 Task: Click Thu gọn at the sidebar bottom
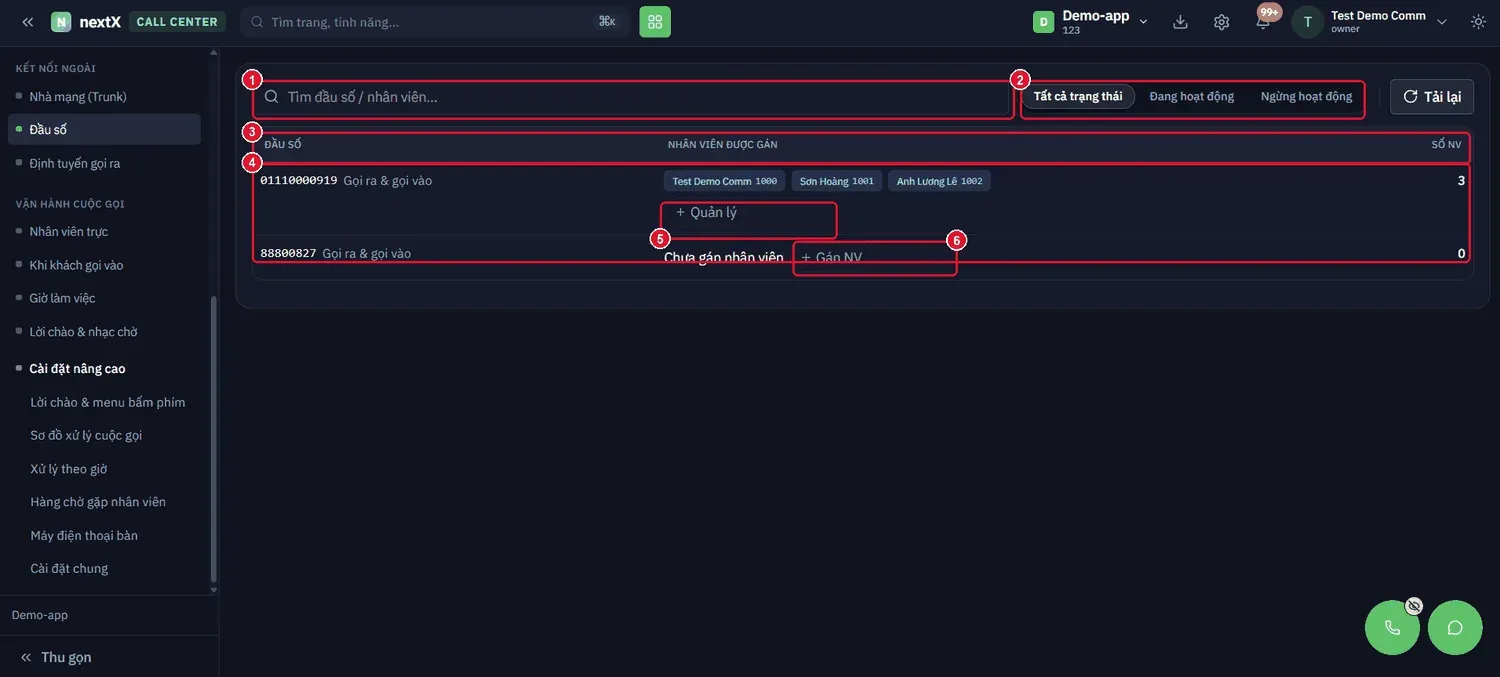[56, 657]
